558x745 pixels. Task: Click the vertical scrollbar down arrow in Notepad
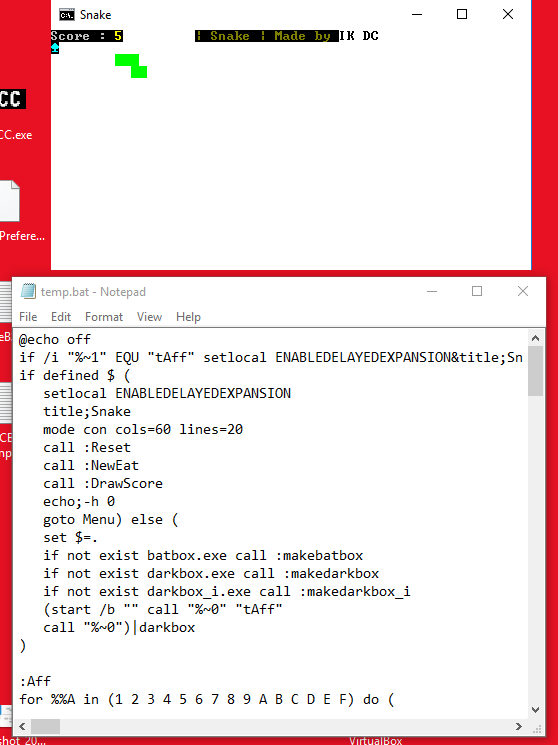pyautogui.click(x=536, y=710)
